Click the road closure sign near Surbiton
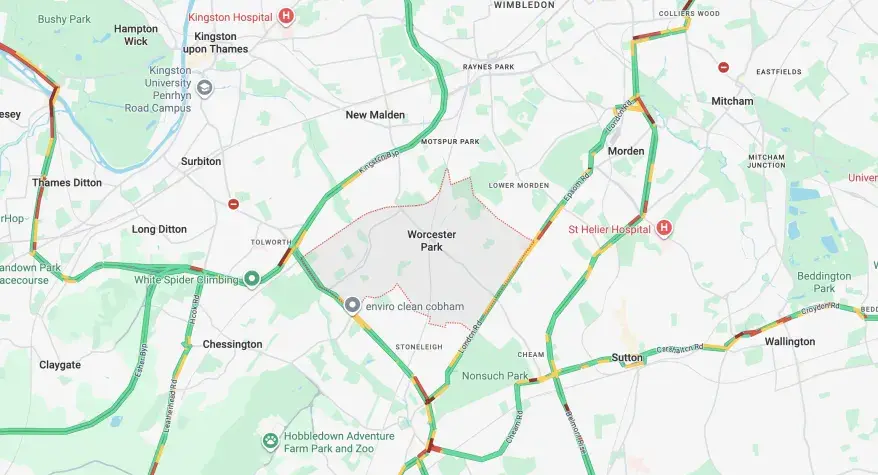878x475 pixels. coord(233,204)
